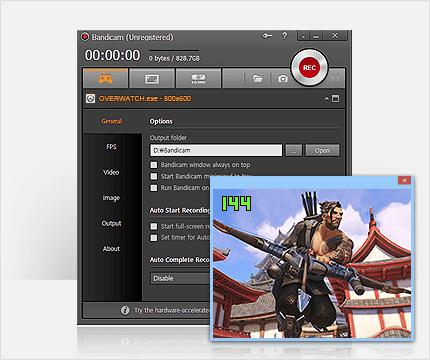Click the window toggle icon beside arrow
The width and height of the screenshot is (430, 360).
click(336, 99)
